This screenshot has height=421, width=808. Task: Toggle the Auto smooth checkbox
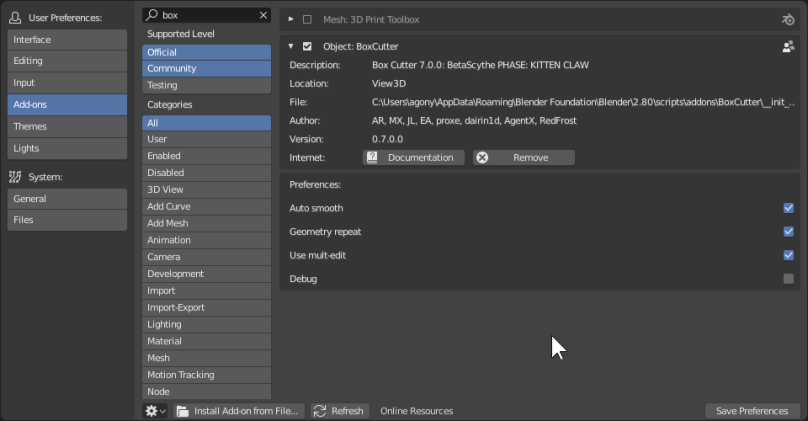[788, 208]
